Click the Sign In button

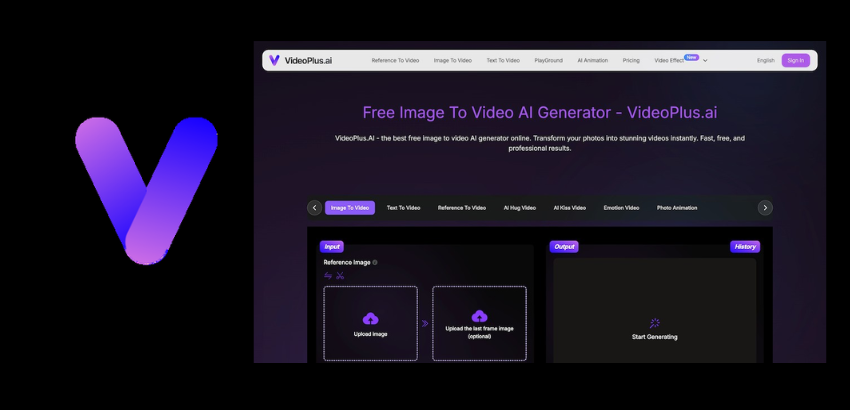click(796, 61)
